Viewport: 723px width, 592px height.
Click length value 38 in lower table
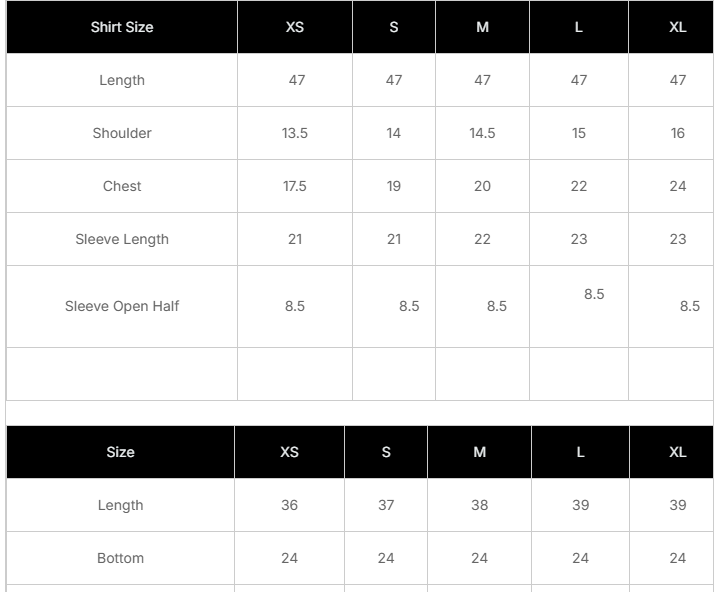480,505
